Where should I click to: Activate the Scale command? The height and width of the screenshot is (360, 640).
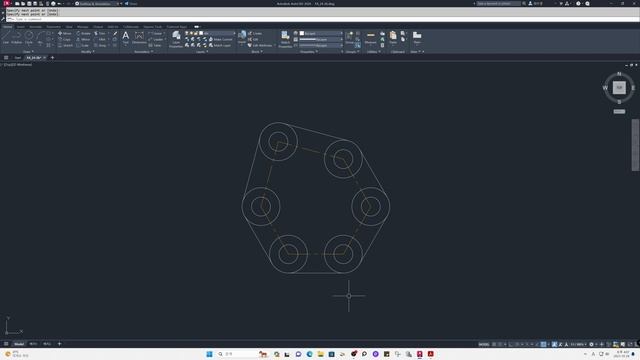pos(82,45)
